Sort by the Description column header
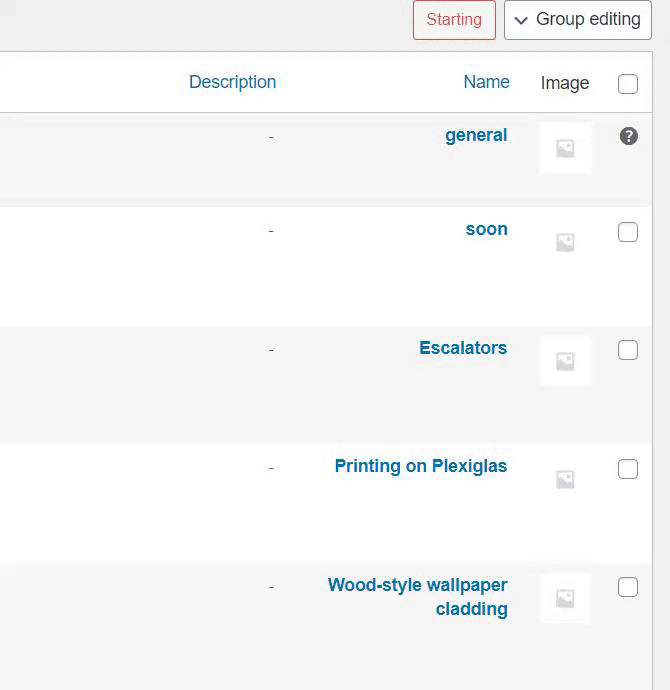 pyautogui.click(x=232, y=82)
